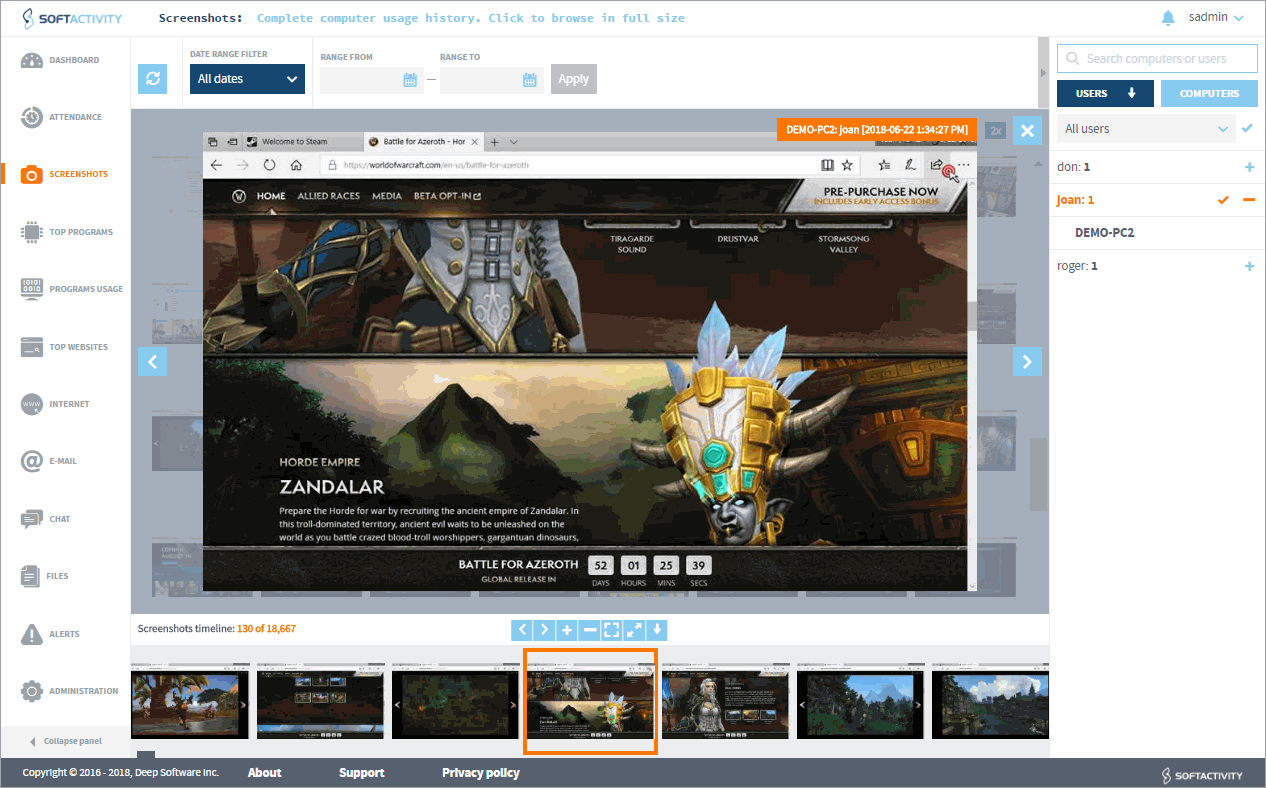Toggle 2x zoom on the screenshot
The height and width of the screenshot is (788, 1266).
(995, 131)
